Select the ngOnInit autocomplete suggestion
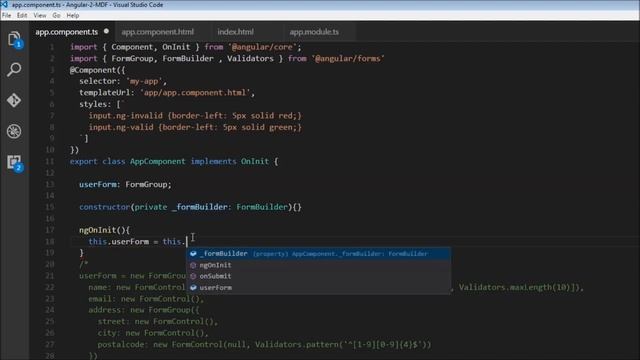The height and width of the screenshot is (360, 640). pyautogui.click(x=319, y=265)
